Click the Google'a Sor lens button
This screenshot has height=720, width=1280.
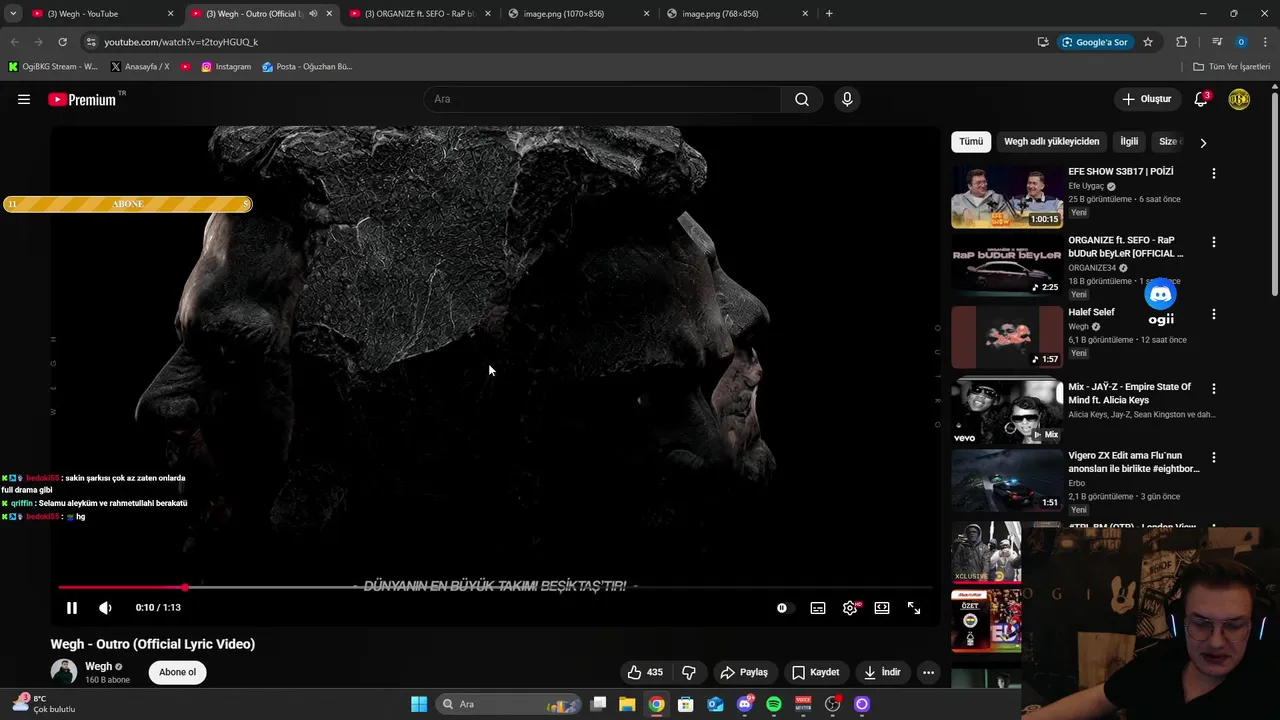[1095, 42]
